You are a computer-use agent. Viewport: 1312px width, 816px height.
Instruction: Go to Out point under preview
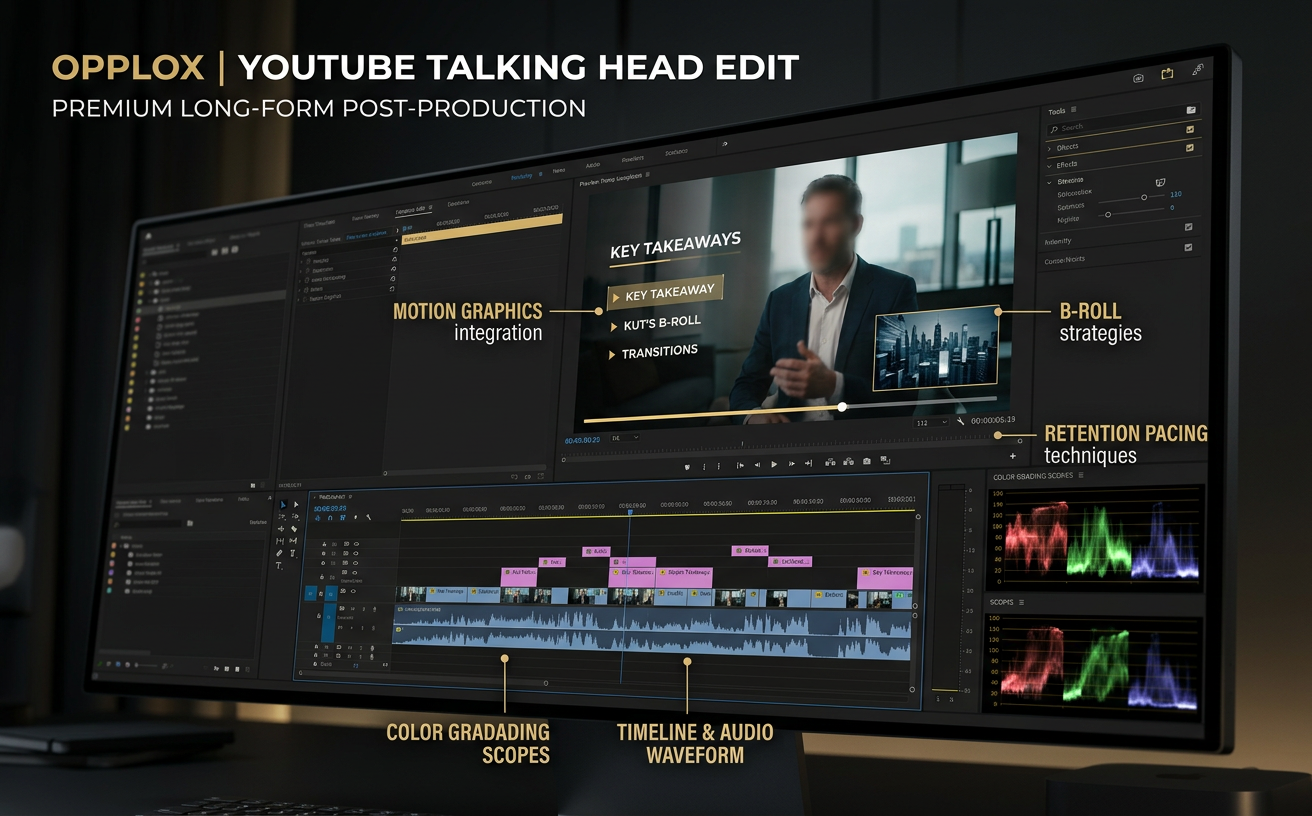(808, 463)
